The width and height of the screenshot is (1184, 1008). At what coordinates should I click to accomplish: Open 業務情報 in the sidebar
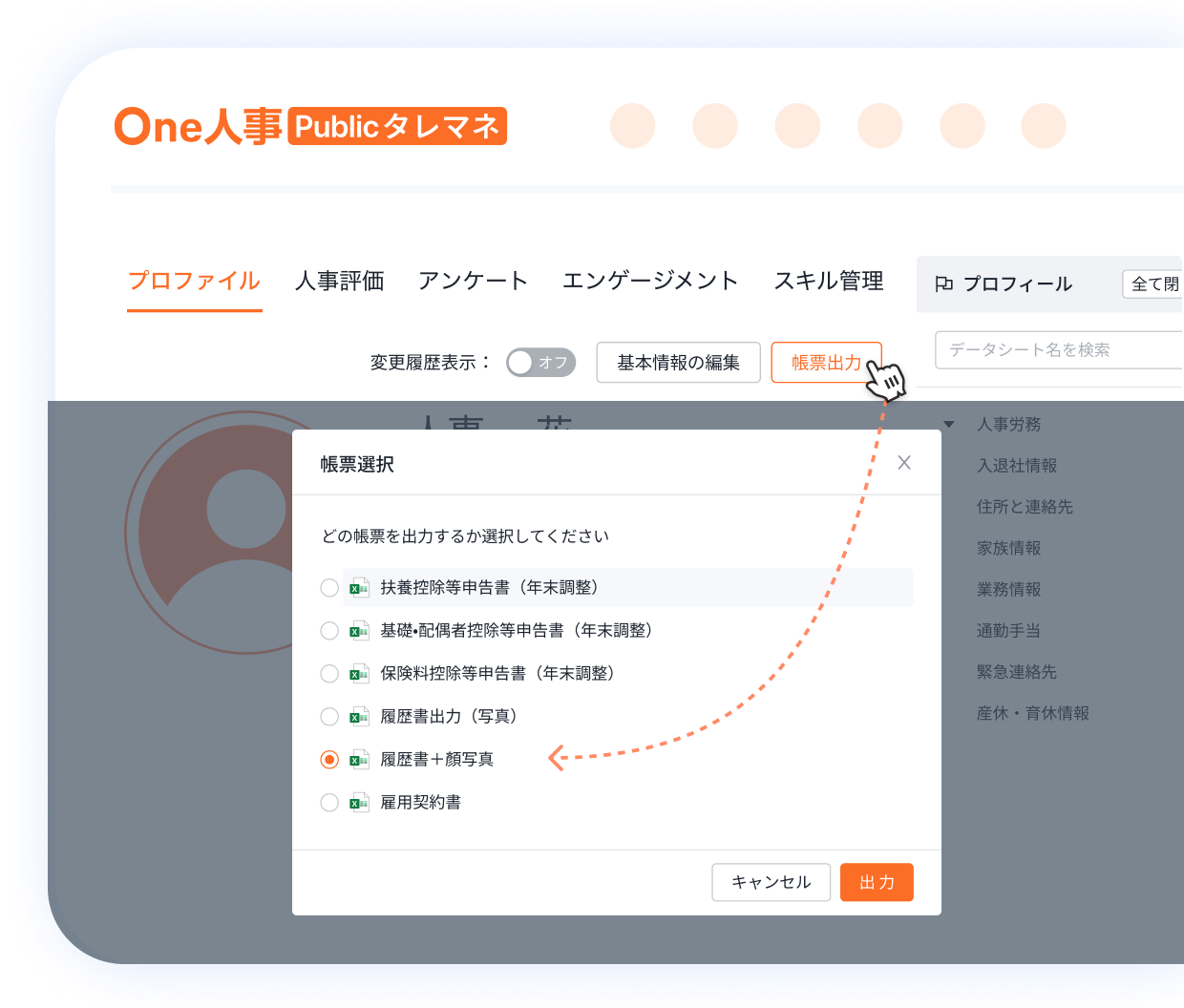(1009, 589)
